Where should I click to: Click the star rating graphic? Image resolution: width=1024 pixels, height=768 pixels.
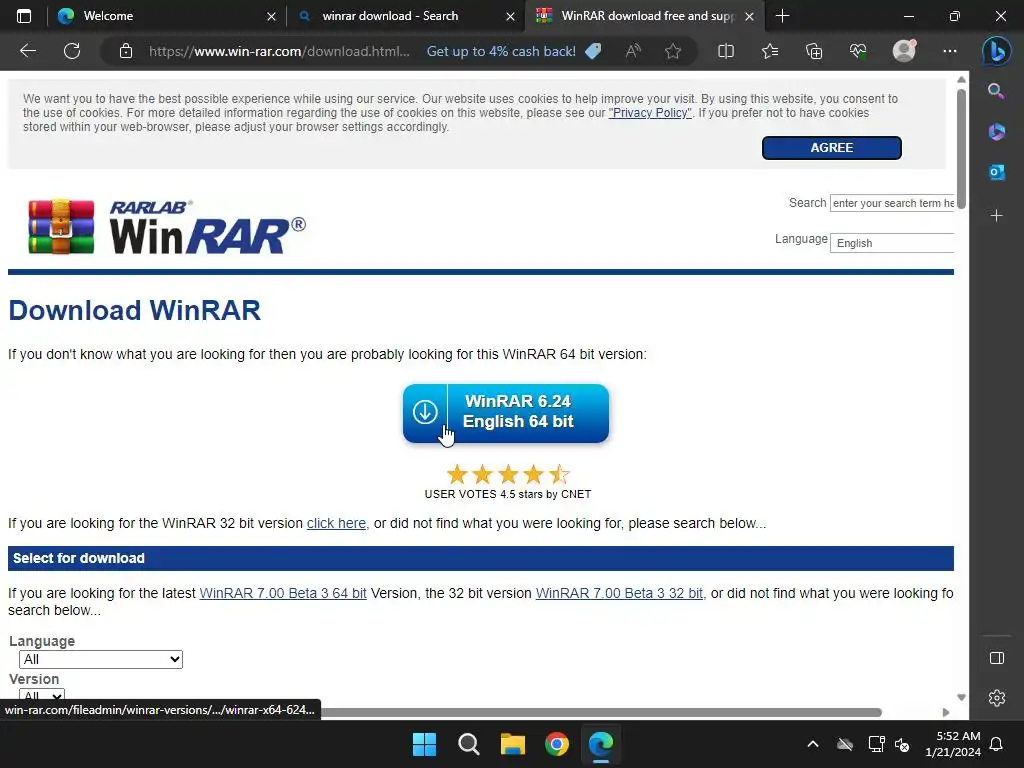[x=507, y=473]
